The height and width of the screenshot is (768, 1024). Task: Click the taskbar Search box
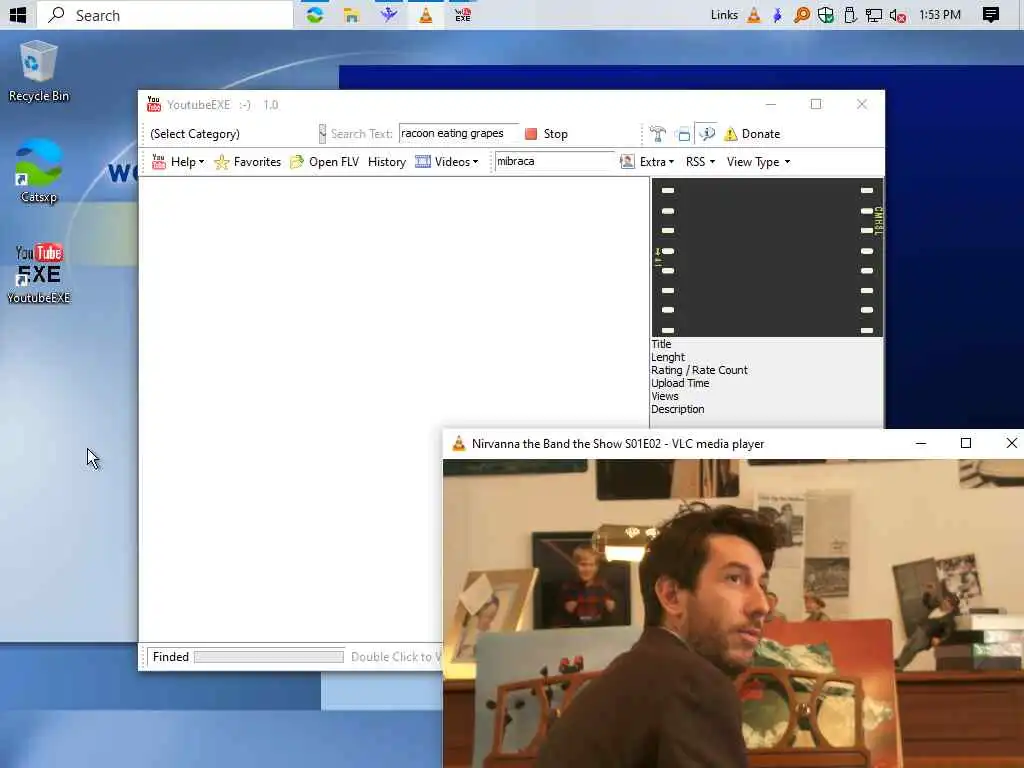click(165, 15)
